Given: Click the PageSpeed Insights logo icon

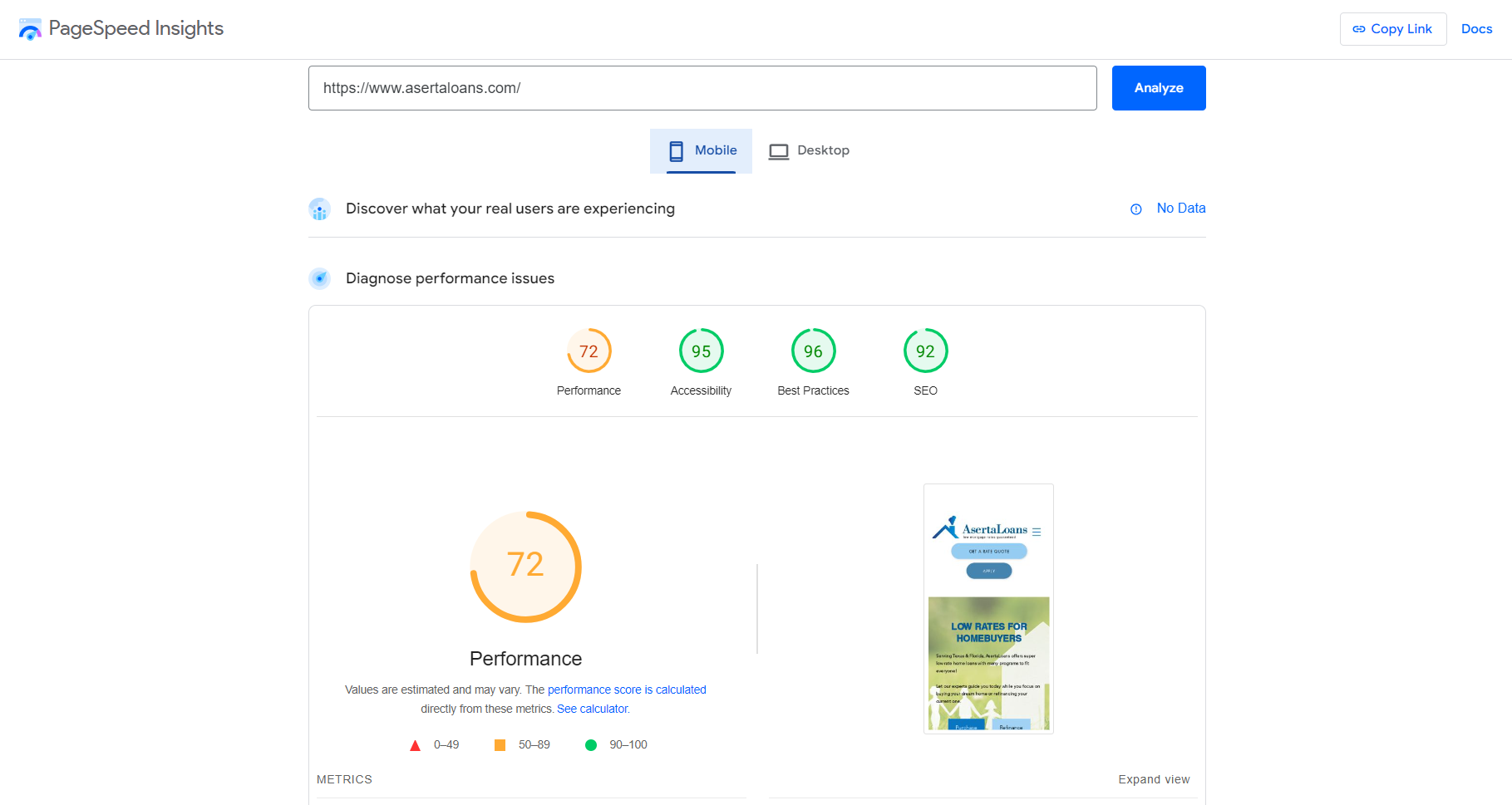Looking at the screenshot, I should pyautogui.click(x=30, y=29).
